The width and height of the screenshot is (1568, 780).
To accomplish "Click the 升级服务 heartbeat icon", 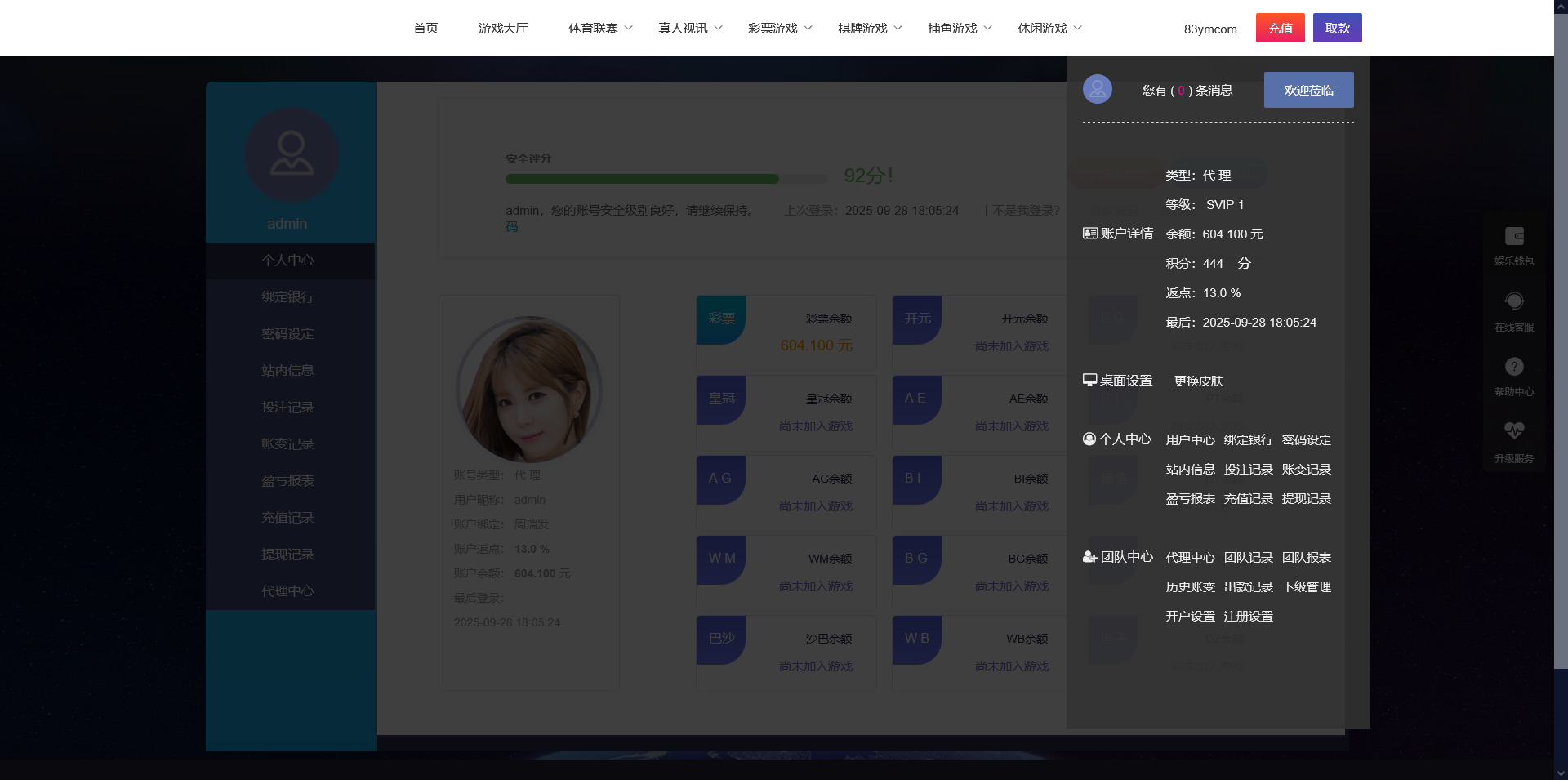I will (x=1514, y=430).
